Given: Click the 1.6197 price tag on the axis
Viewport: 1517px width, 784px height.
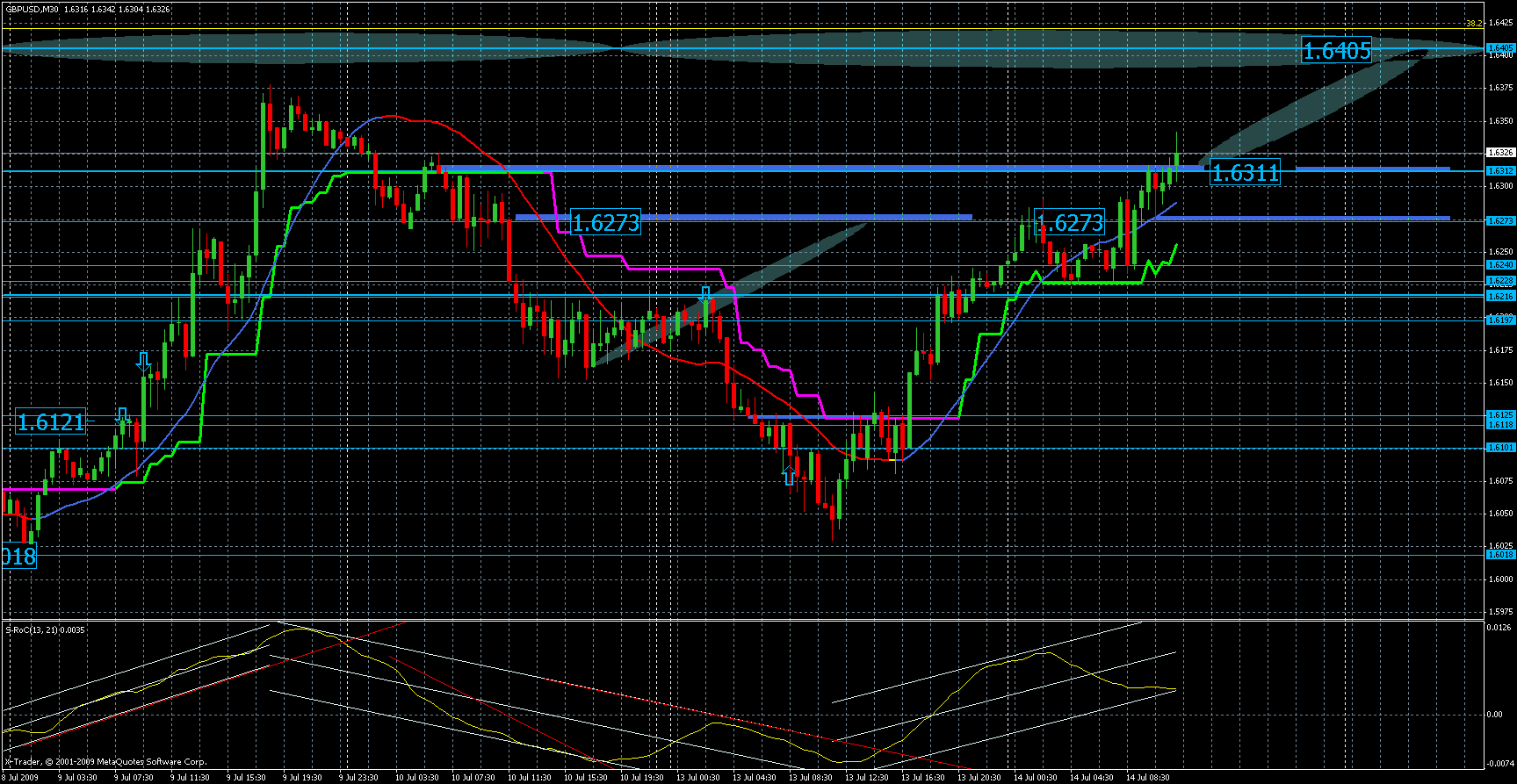Looking at the screenshot, I should point(1499,320).
